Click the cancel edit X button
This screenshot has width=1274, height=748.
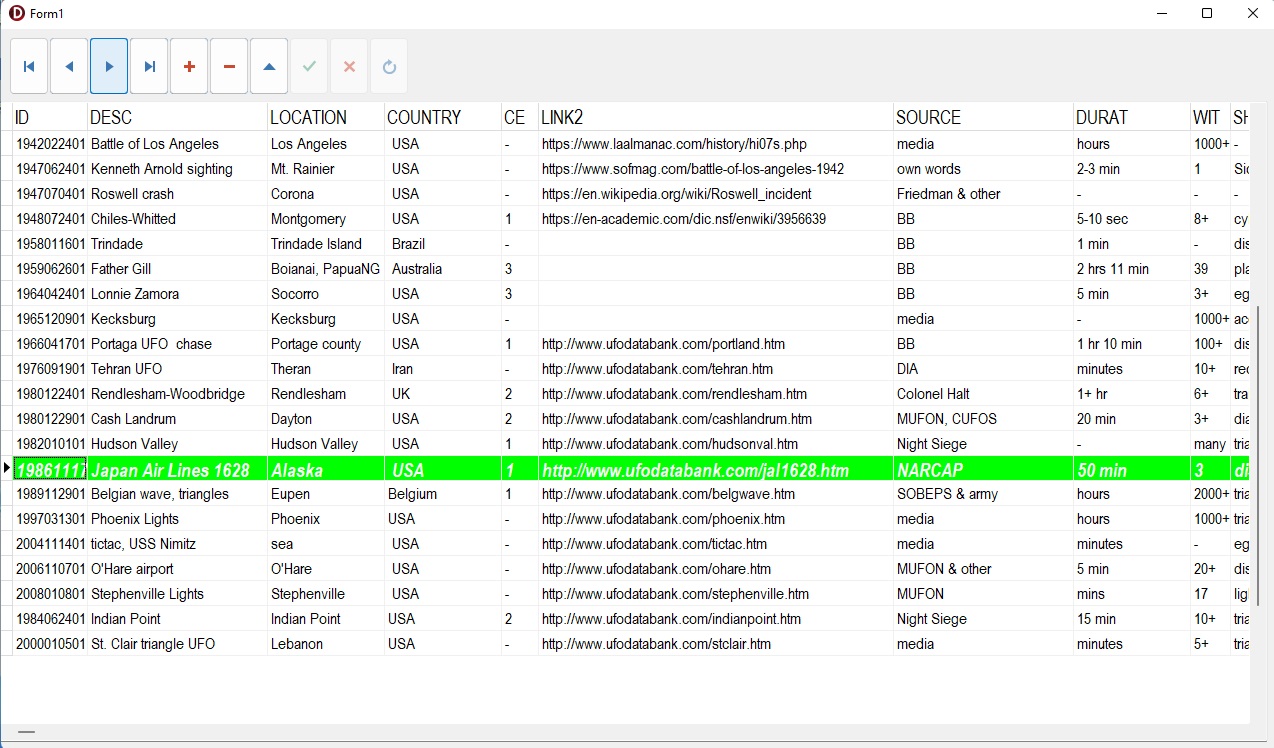(x=349, y=66)
